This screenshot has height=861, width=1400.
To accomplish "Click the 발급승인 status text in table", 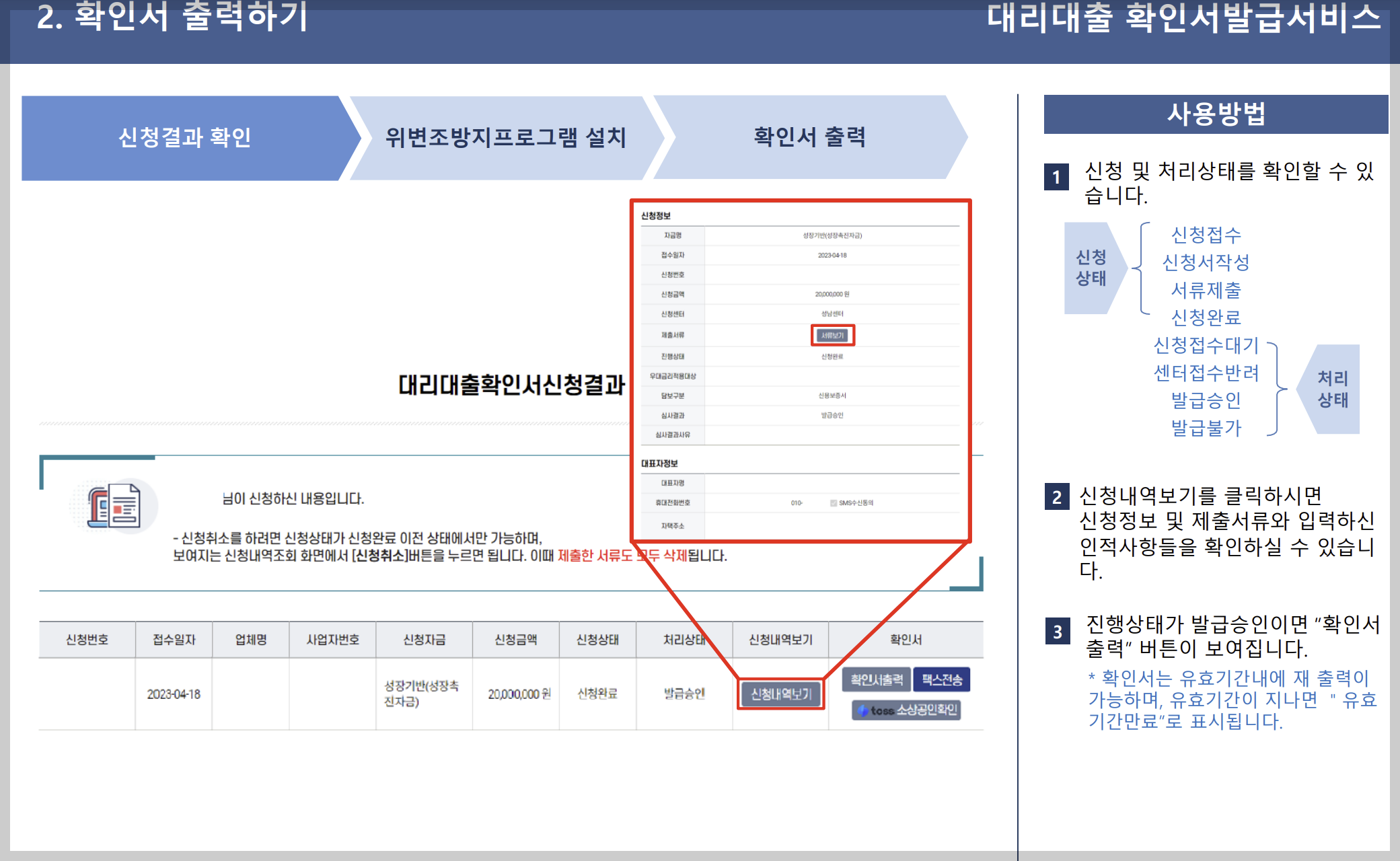I will 684,694.
